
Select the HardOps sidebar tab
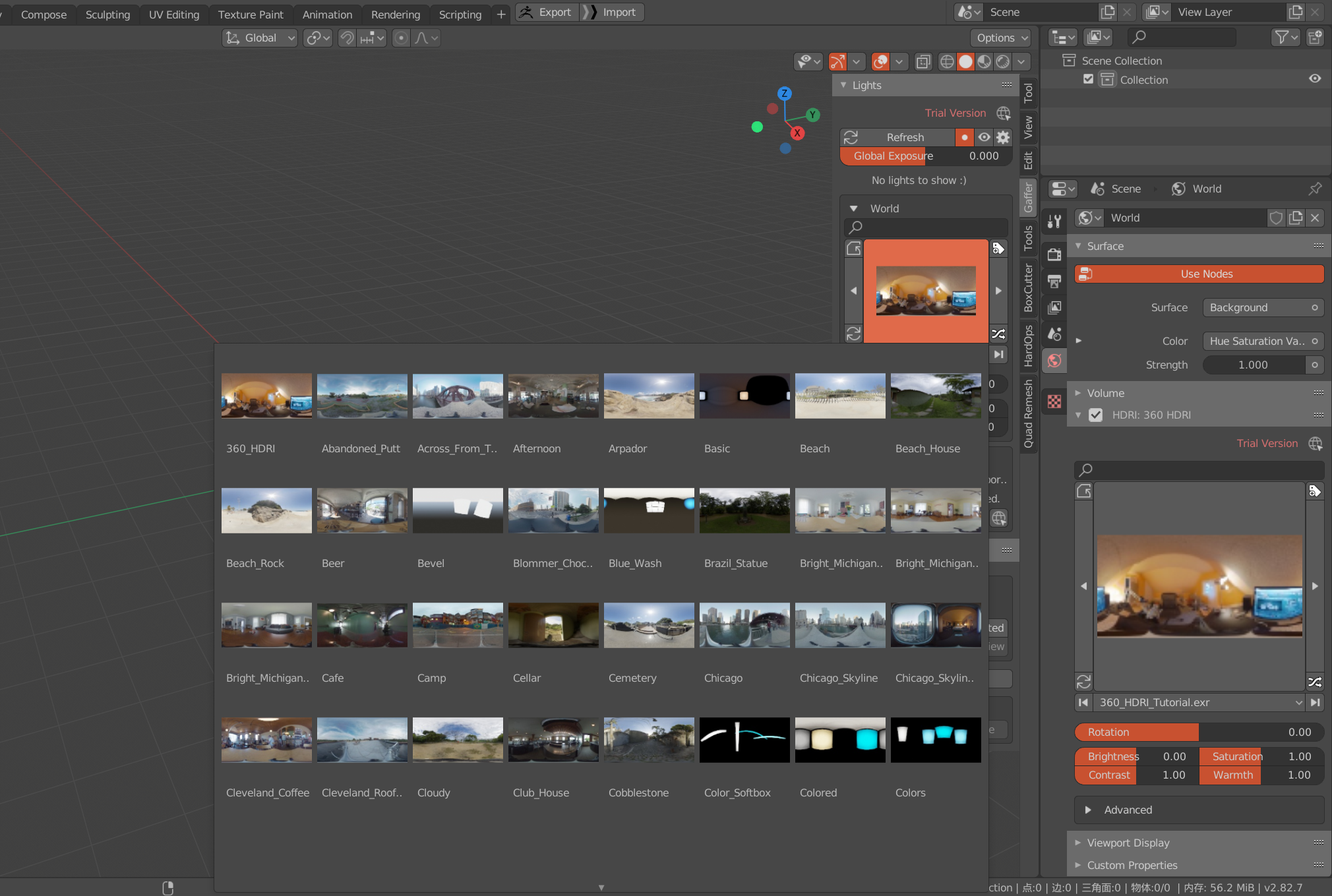[1029, 344]
